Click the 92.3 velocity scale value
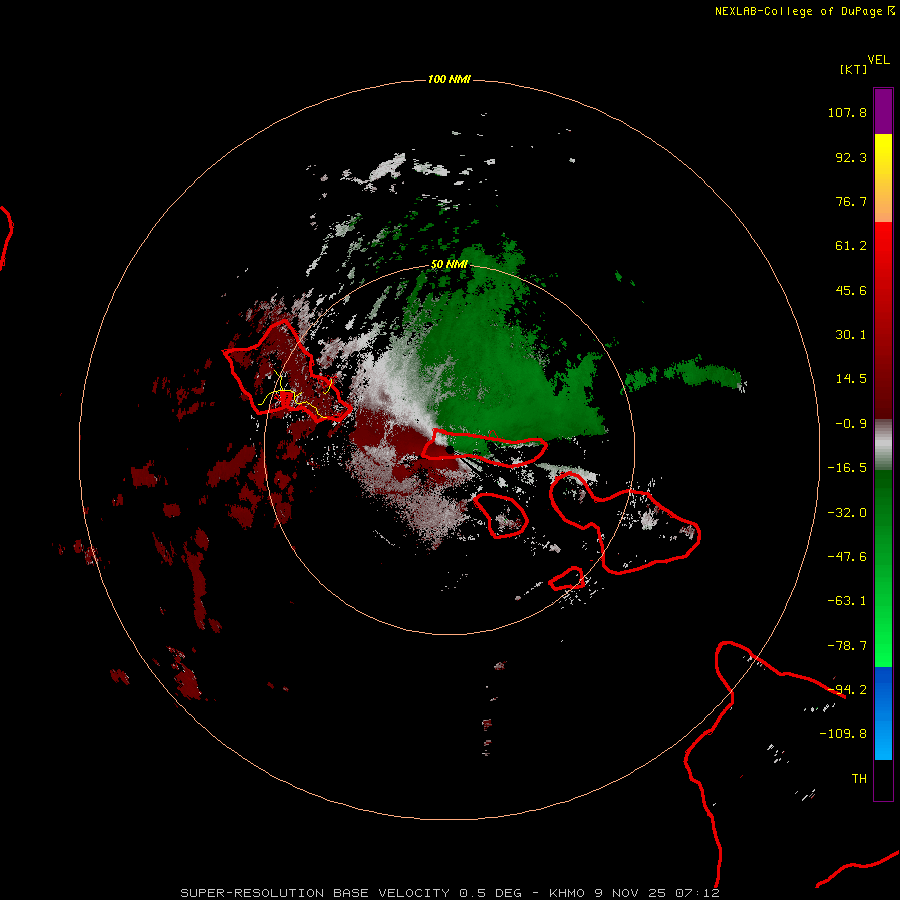The width and height of the screenshot is (900, 900). pos(851,157)
